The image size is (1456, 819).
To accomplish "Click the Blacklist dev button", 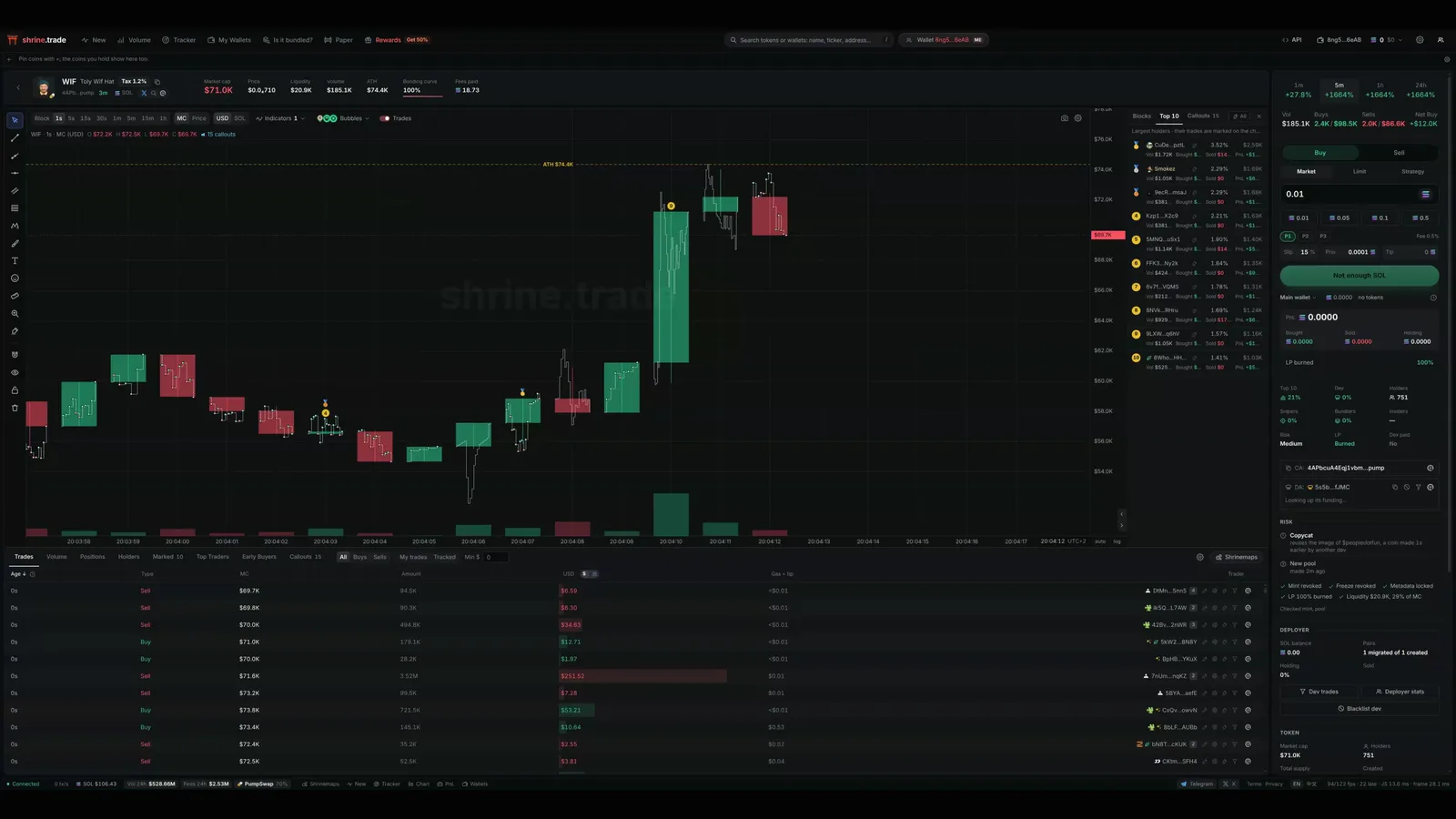I will click(x=1360, y=709).
